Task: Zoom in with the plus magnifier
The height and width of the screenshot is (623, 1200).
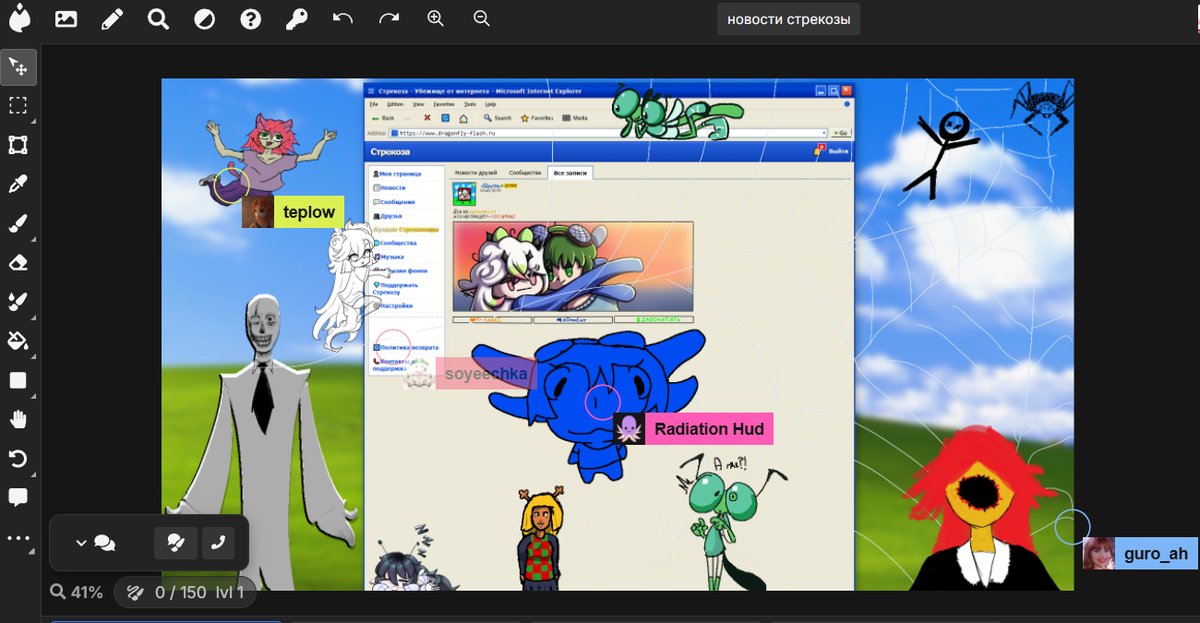Action: (x=435, y=18)
